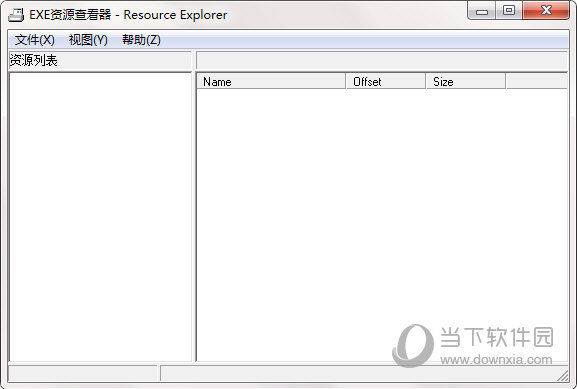
Task: Click the resize grip in status bar corner
Action: coord(563,376)
